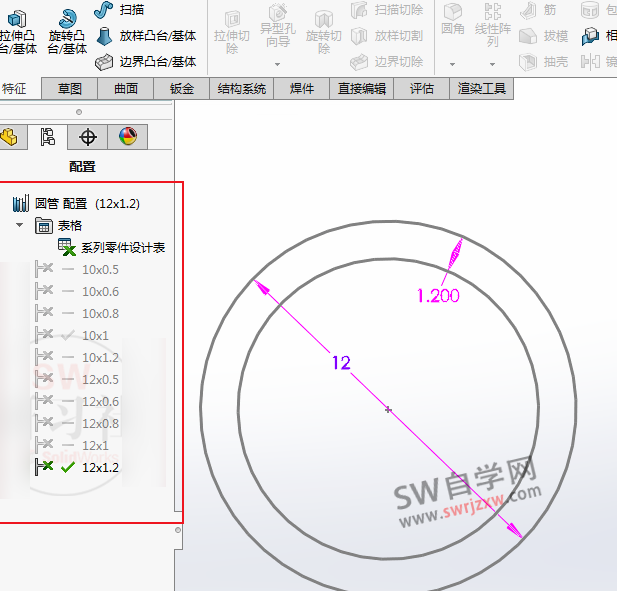The height and width of the screenshot is (591, 617).
Task: Click the Linear Pattern (线性阵列) tool
Action: 493,25
